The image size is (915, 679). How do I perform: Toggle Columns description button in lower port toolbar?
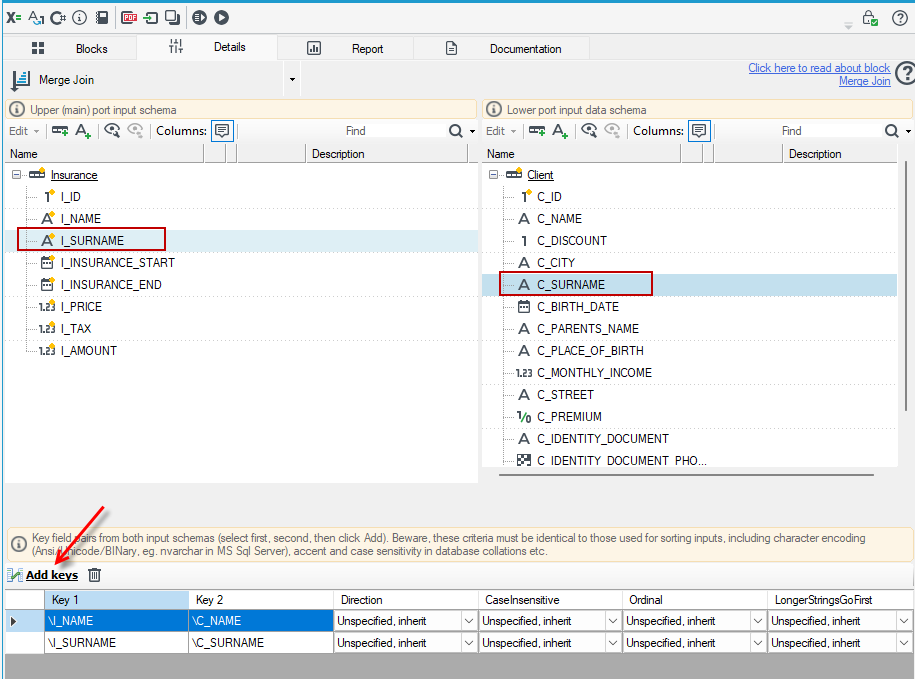click(699, 131)
